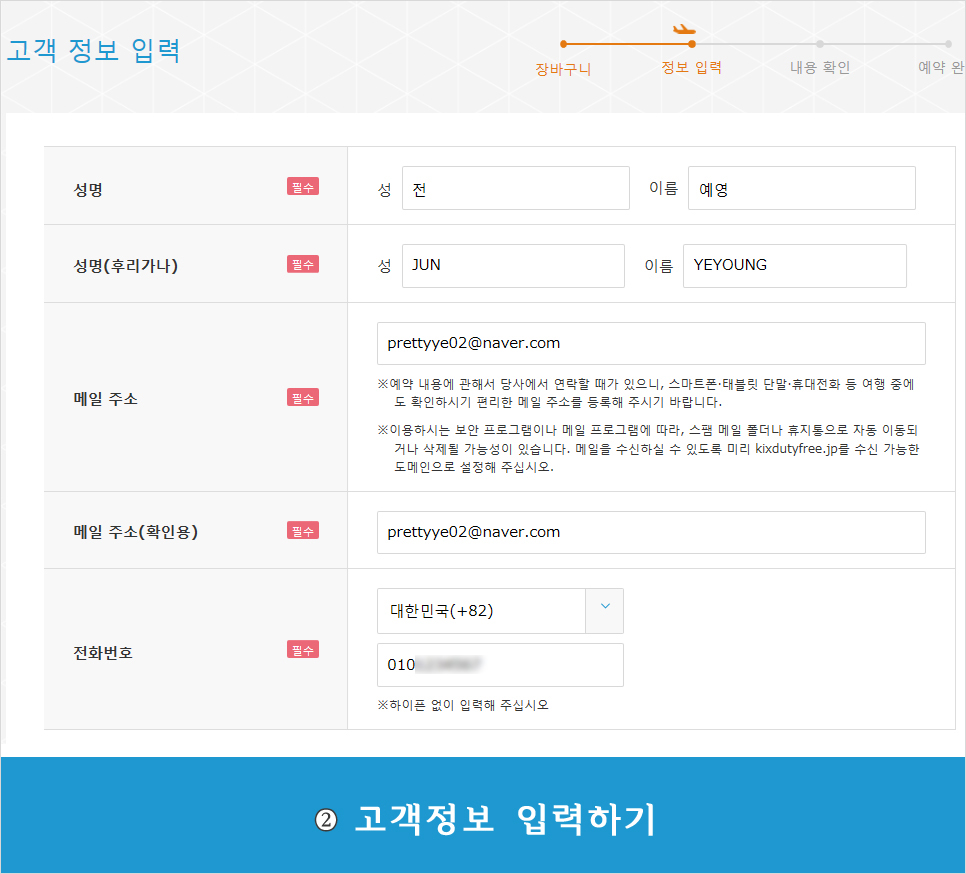Viewport: 966px width, 874px height.
Task: Click the 필수 badge next to 성명(후리가나)
Action: [303, 264]
